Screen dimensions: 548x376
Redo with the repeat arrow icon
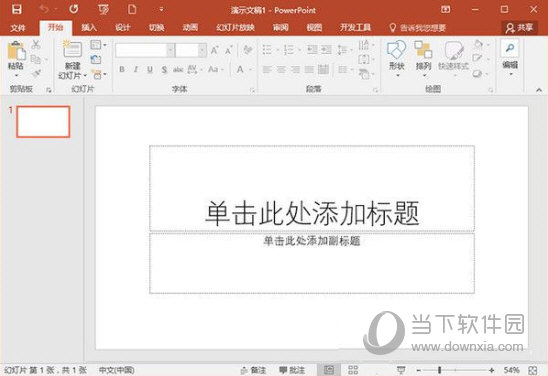pos(73,9)
